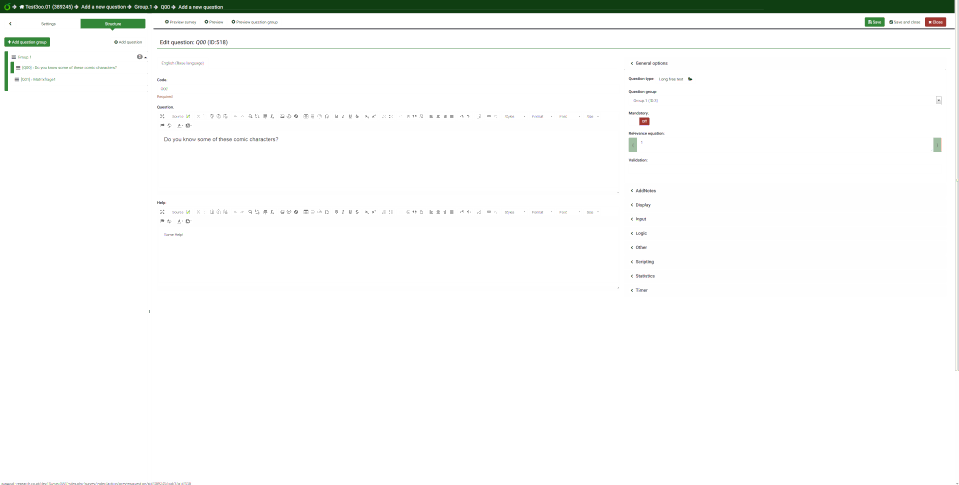This screenshot has width=959, height=485.
Task: Expand the Timer settings section
Action: point(641,291)
